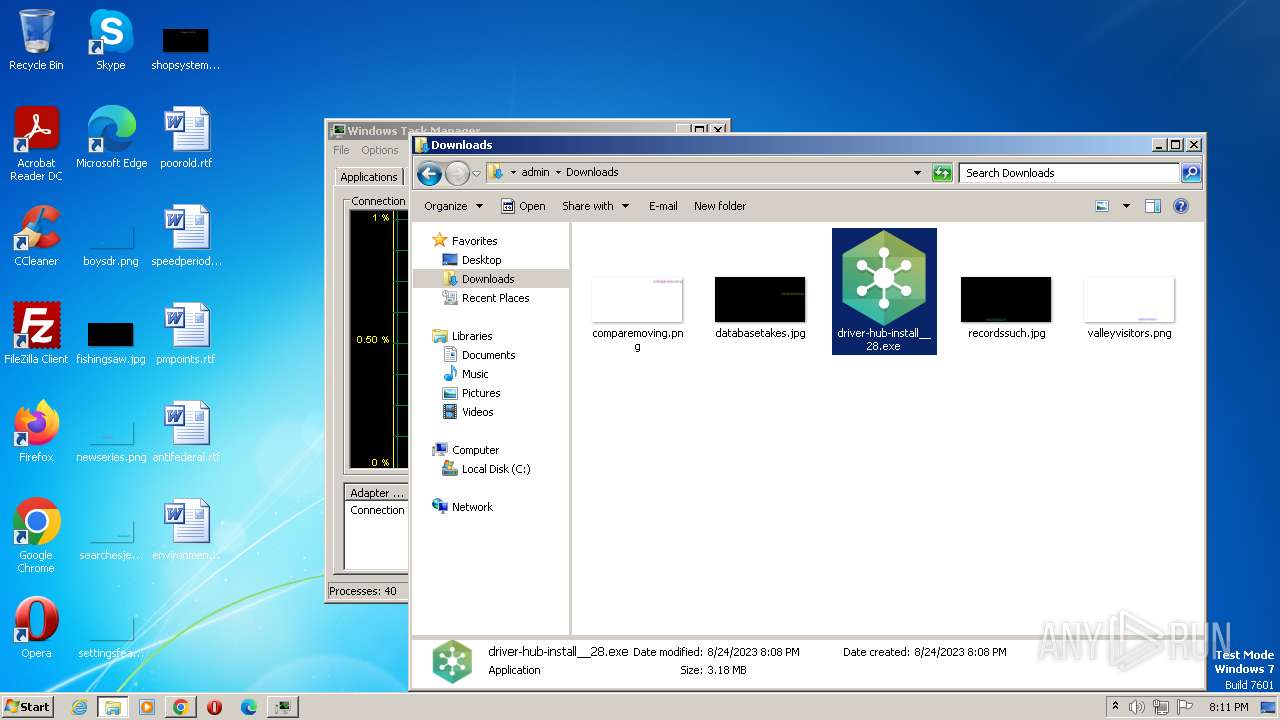The image size is (1280, 720).
Task: Open Firefox desktop shortcut
Action: click(x=36, y=432)
